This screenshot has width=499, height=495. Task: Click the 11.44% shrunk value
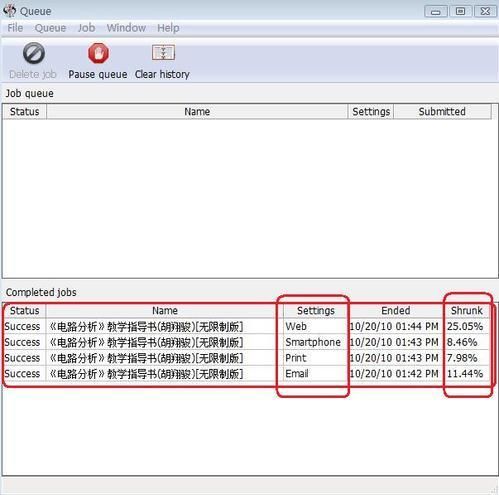click(465, 374)
